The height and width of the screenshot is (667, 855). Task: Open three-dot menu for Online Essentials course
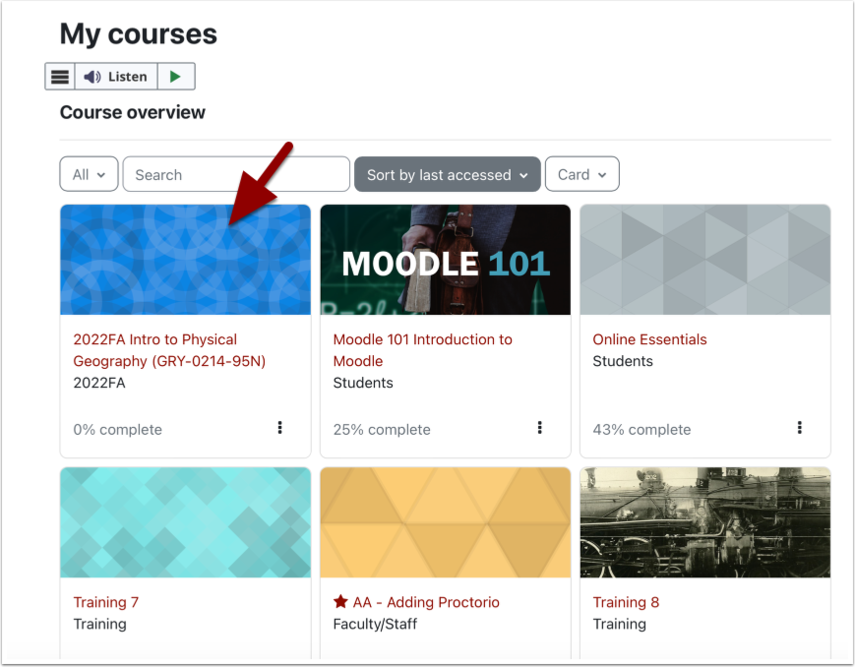(800, 428)
